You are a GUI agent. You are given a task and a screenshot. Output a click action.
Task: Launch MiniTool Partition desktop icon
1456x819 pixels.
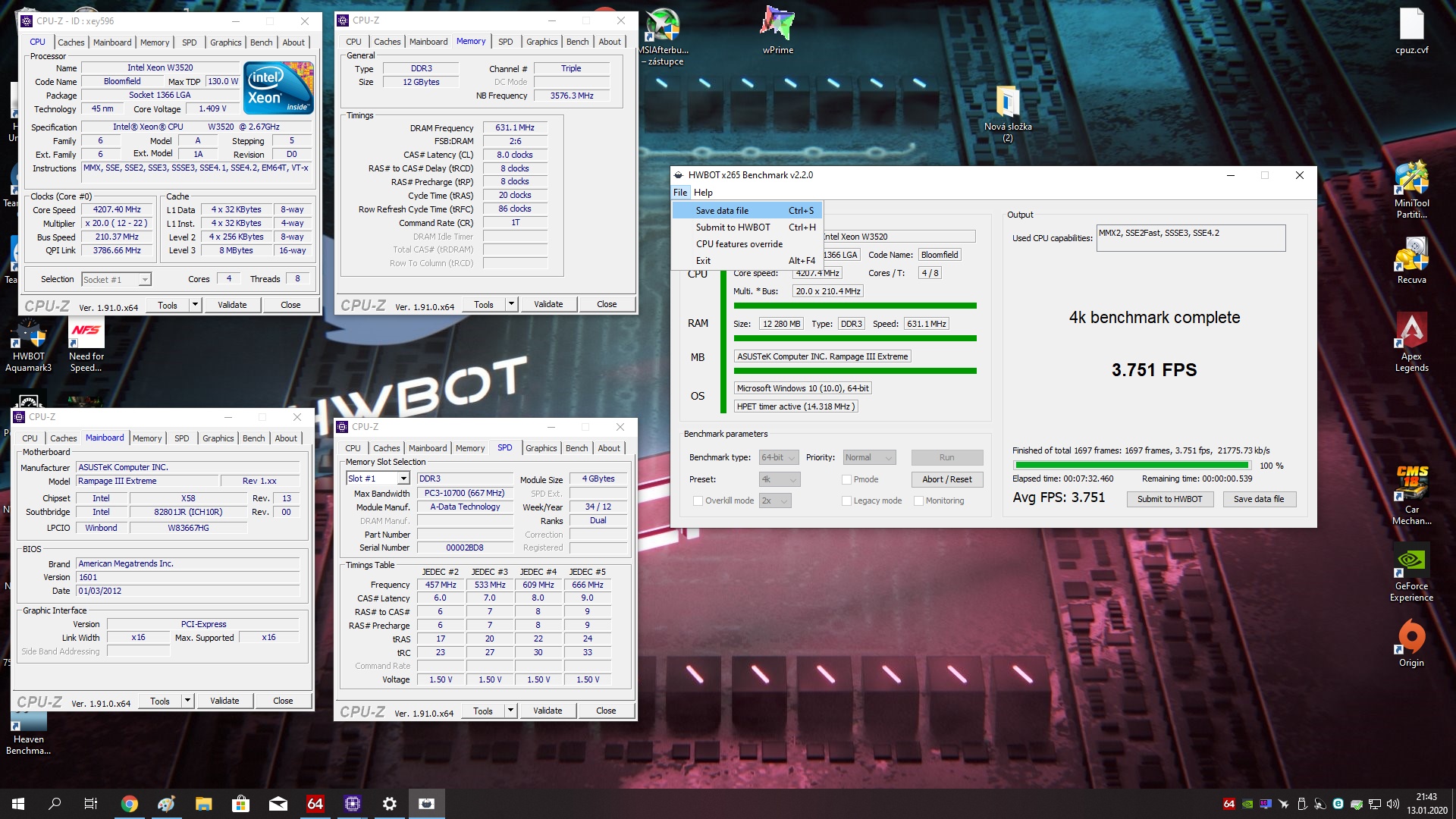1411,190
